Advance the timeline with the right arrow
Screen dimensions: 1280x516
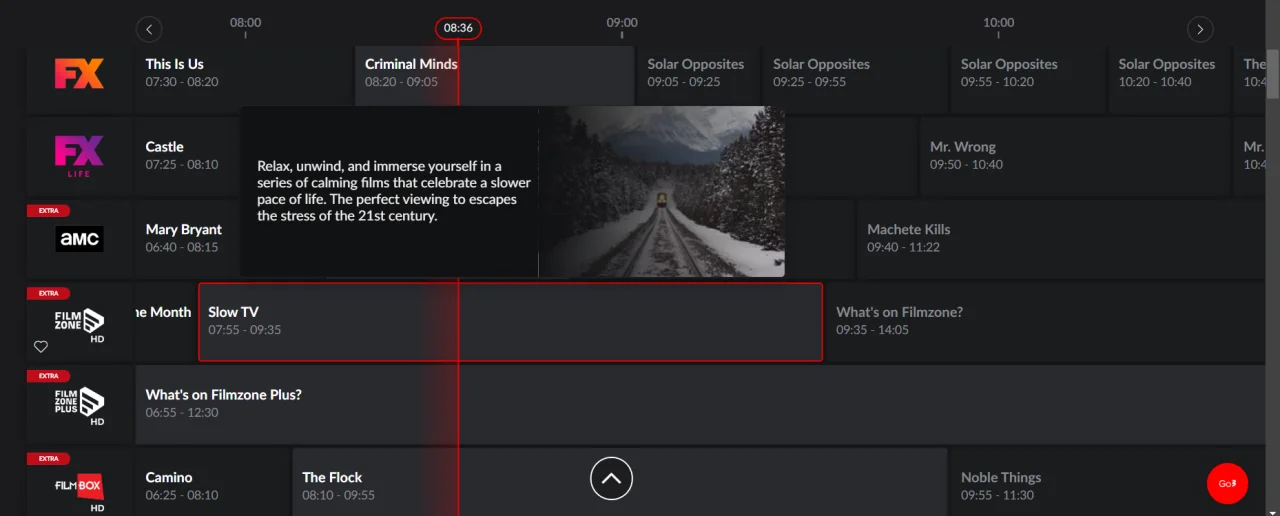pos(1200,29)
